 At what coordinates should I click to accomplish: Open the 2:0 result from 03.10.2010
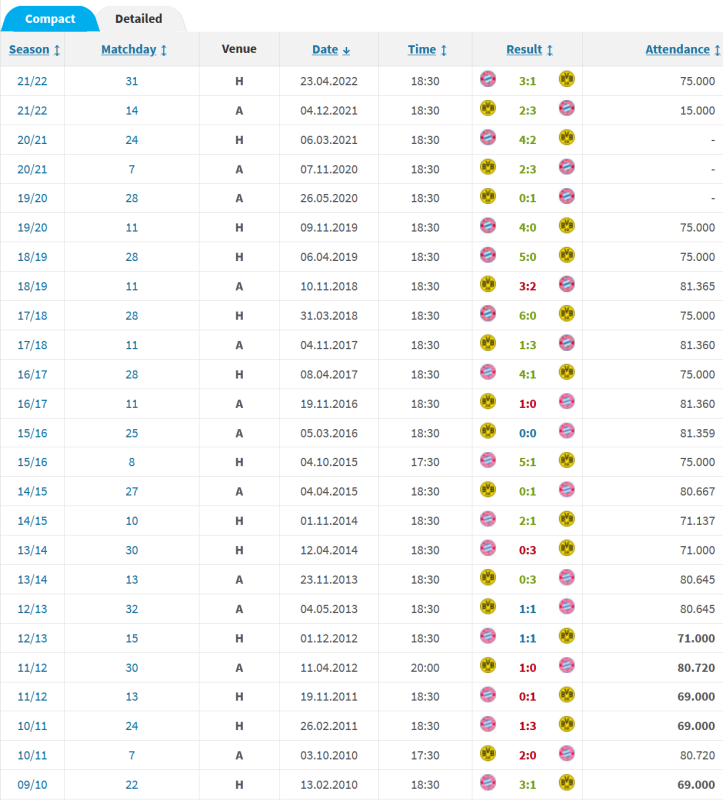(528, 756)
